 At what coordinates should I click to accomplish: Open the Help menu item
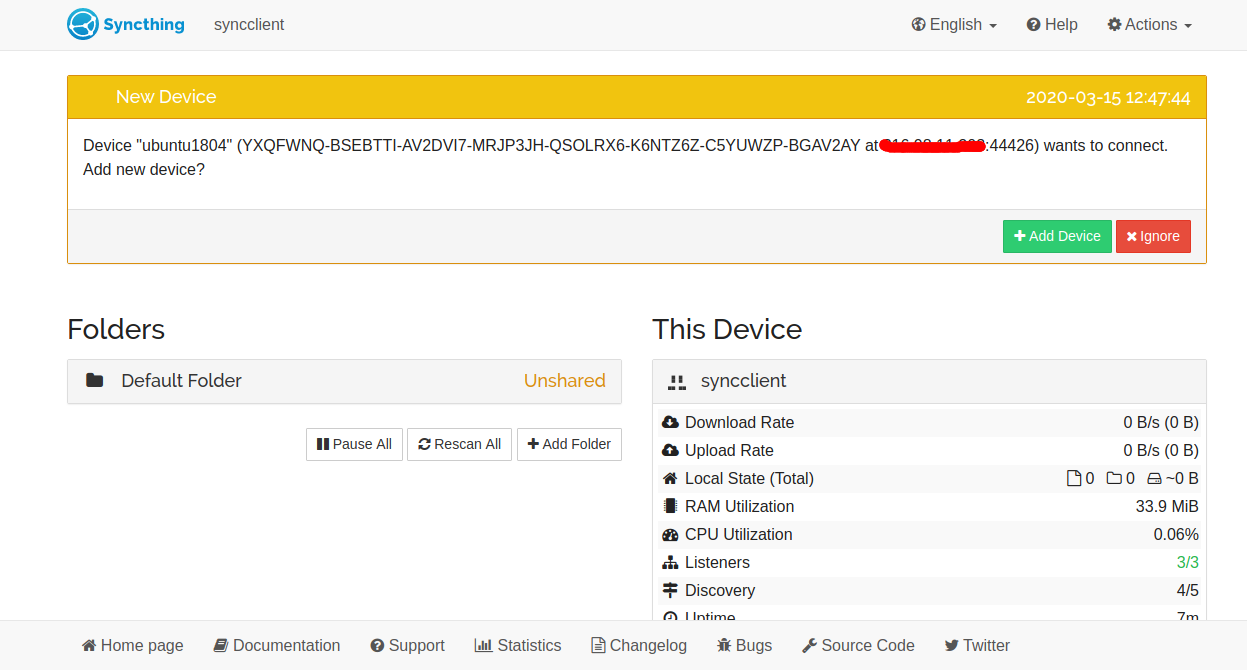point(1052,25)
